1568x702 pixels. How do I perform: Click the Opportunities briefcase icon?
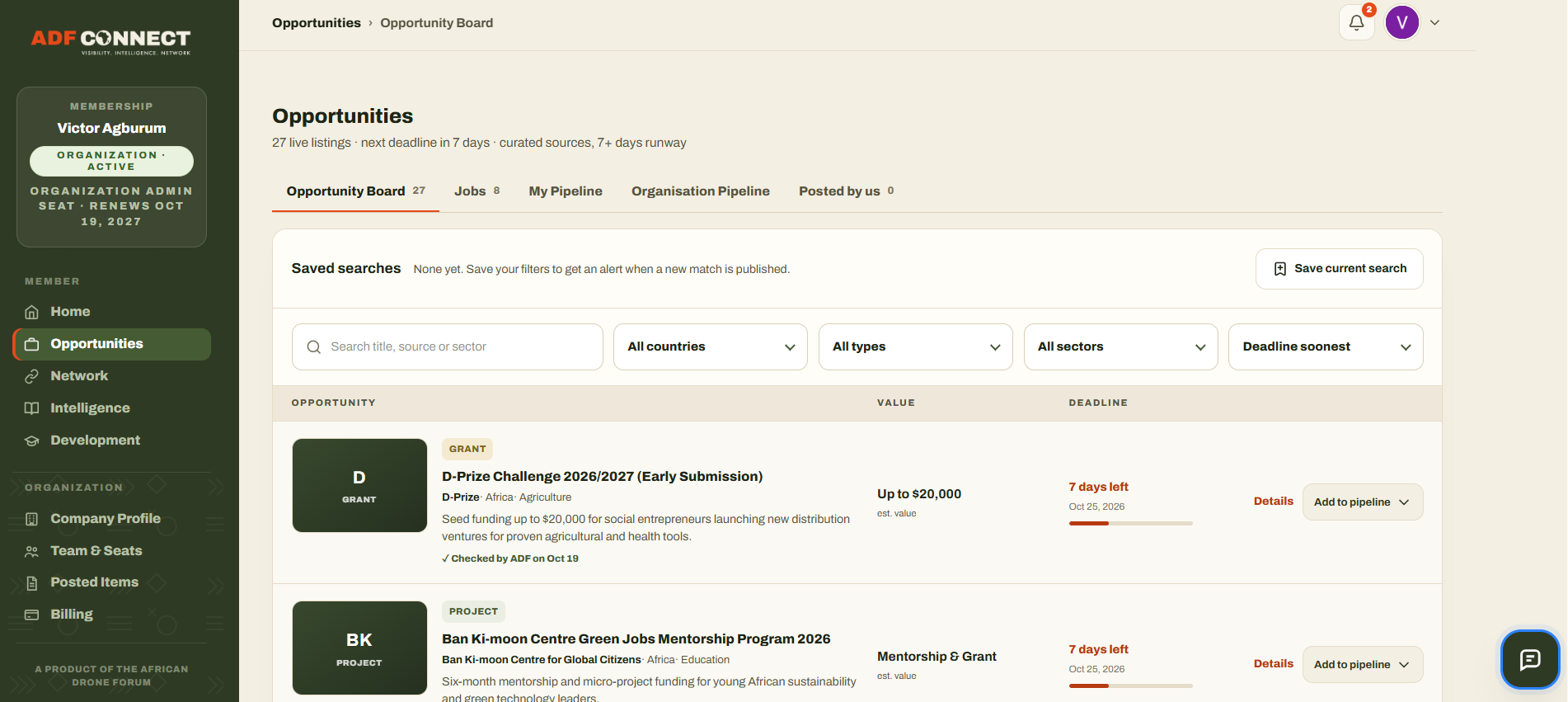pyautogui.click(x=31, y=344)
